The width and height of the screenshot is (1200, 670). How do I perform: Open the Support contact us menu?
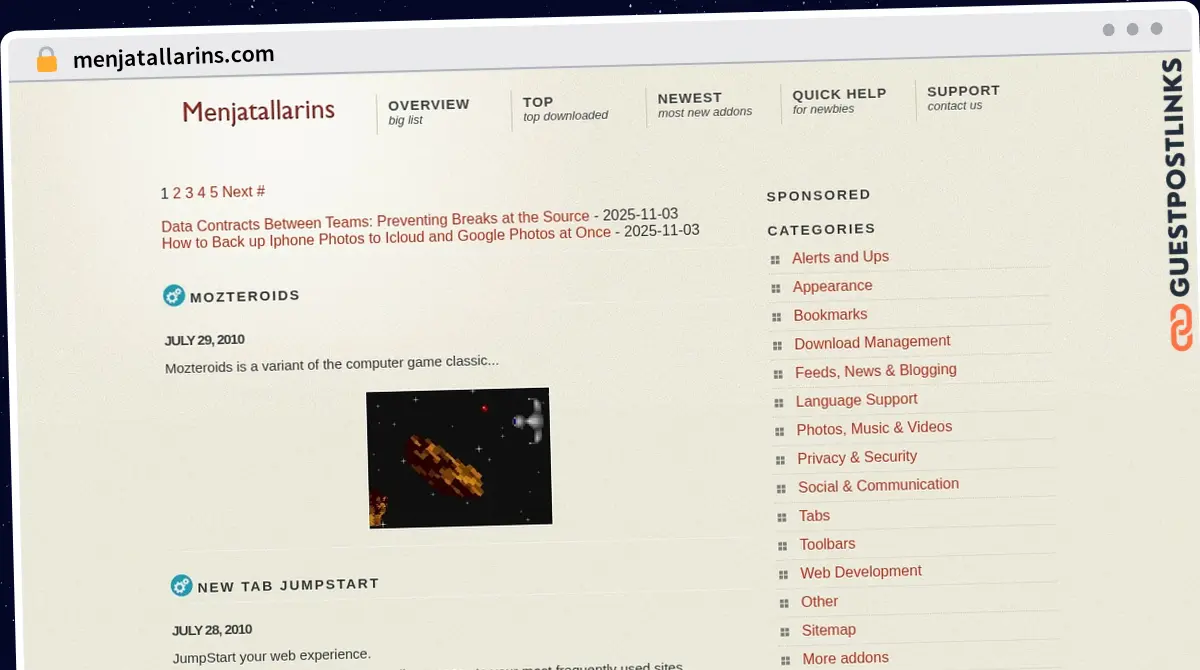[x=963, y=97]
